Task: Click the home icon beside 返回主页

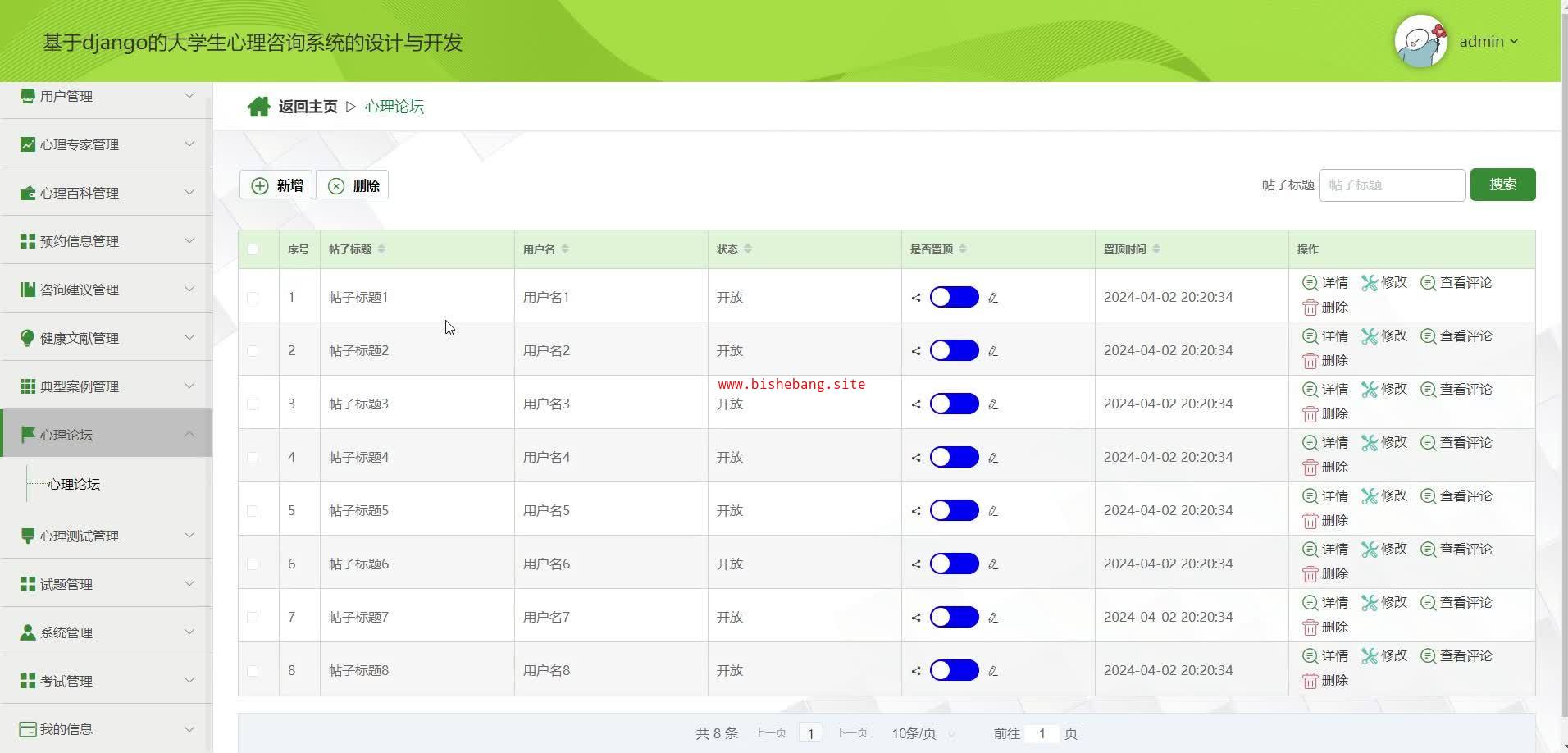Action: tap(258, 107)
